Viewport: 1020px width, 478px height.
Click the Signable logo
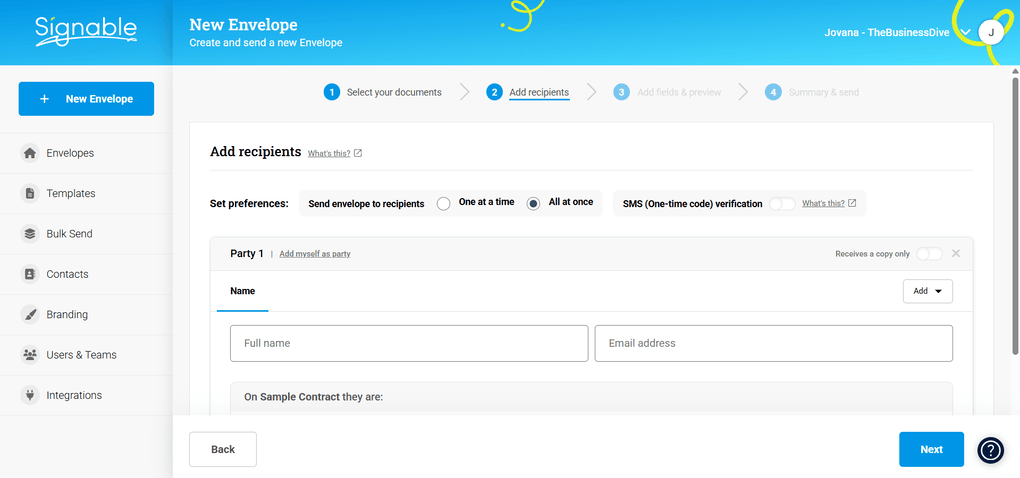pyautogui.click(x=86, y=31)
